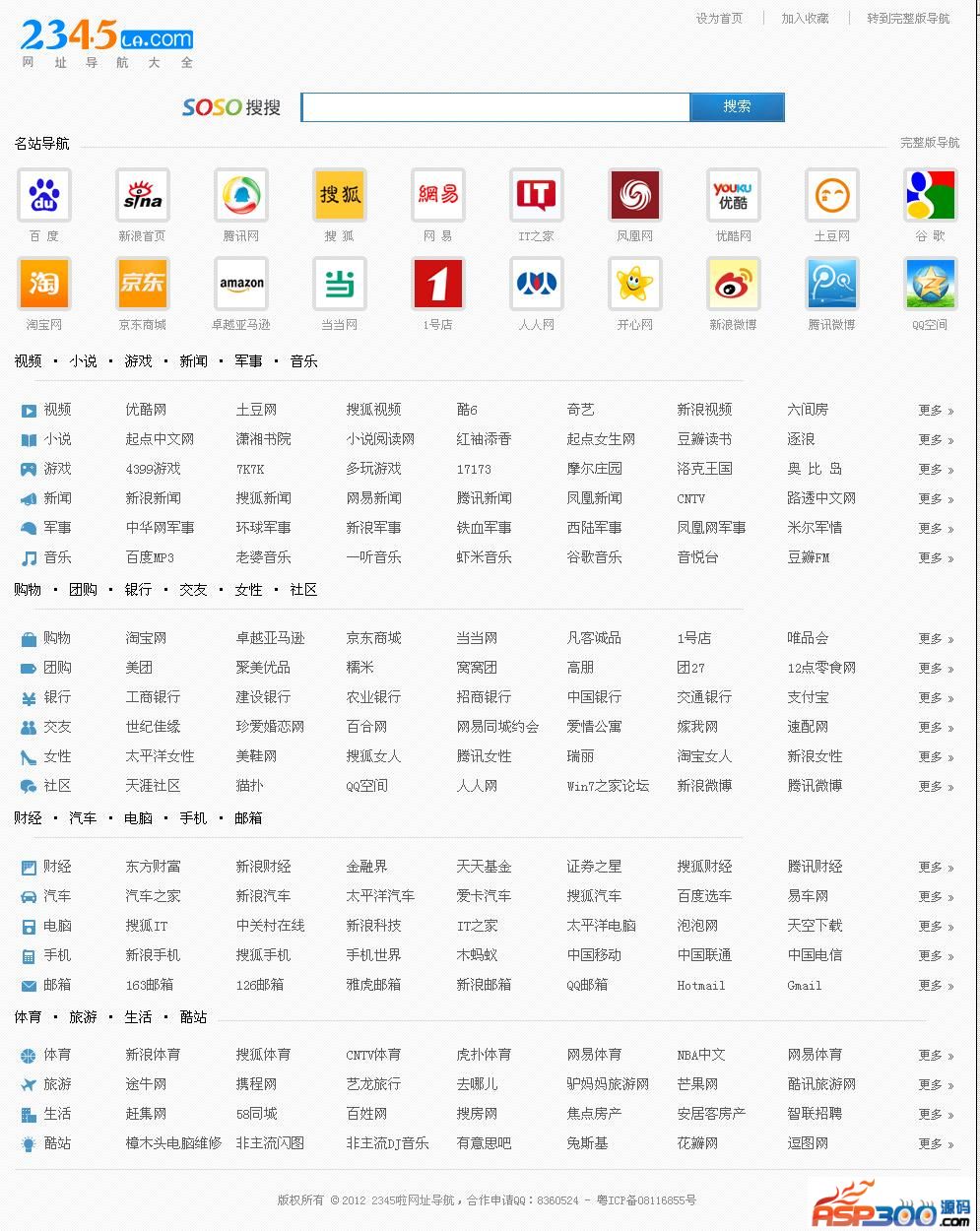Open the Sina Weibo icon
The image size is (980, 1231).
[x=734, y=284]
